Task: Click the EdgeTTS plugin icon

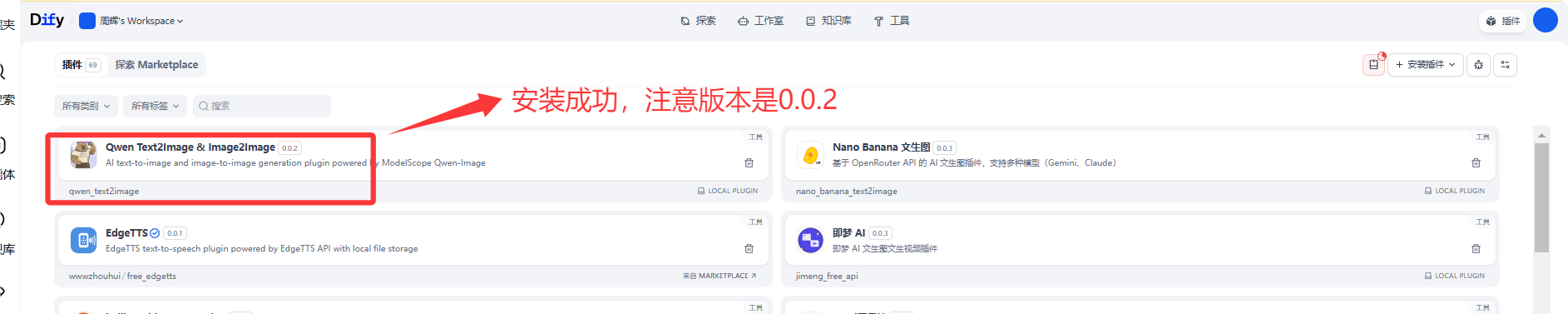Action: [x=83, y=241]
